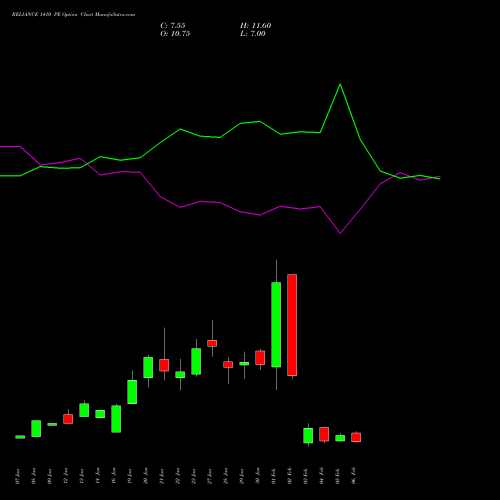The width and height of the screenshot is (500, 500).
Task: Click the 07 Jan date label
Action: pyautogui.click(x=18, y=476)
